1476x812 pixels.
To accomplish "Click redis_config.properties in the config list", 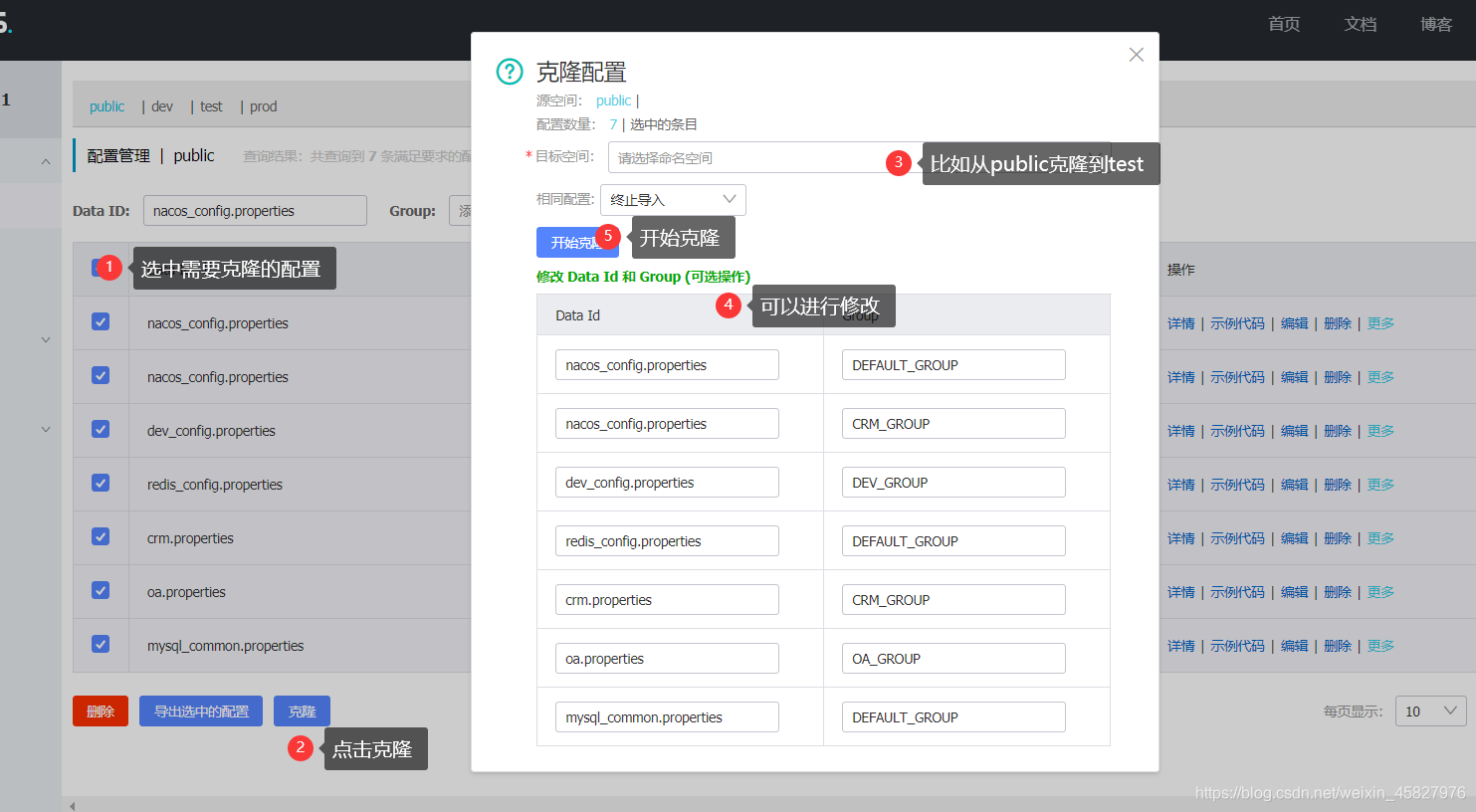I will pyautogui.click(x=215, y=485).
